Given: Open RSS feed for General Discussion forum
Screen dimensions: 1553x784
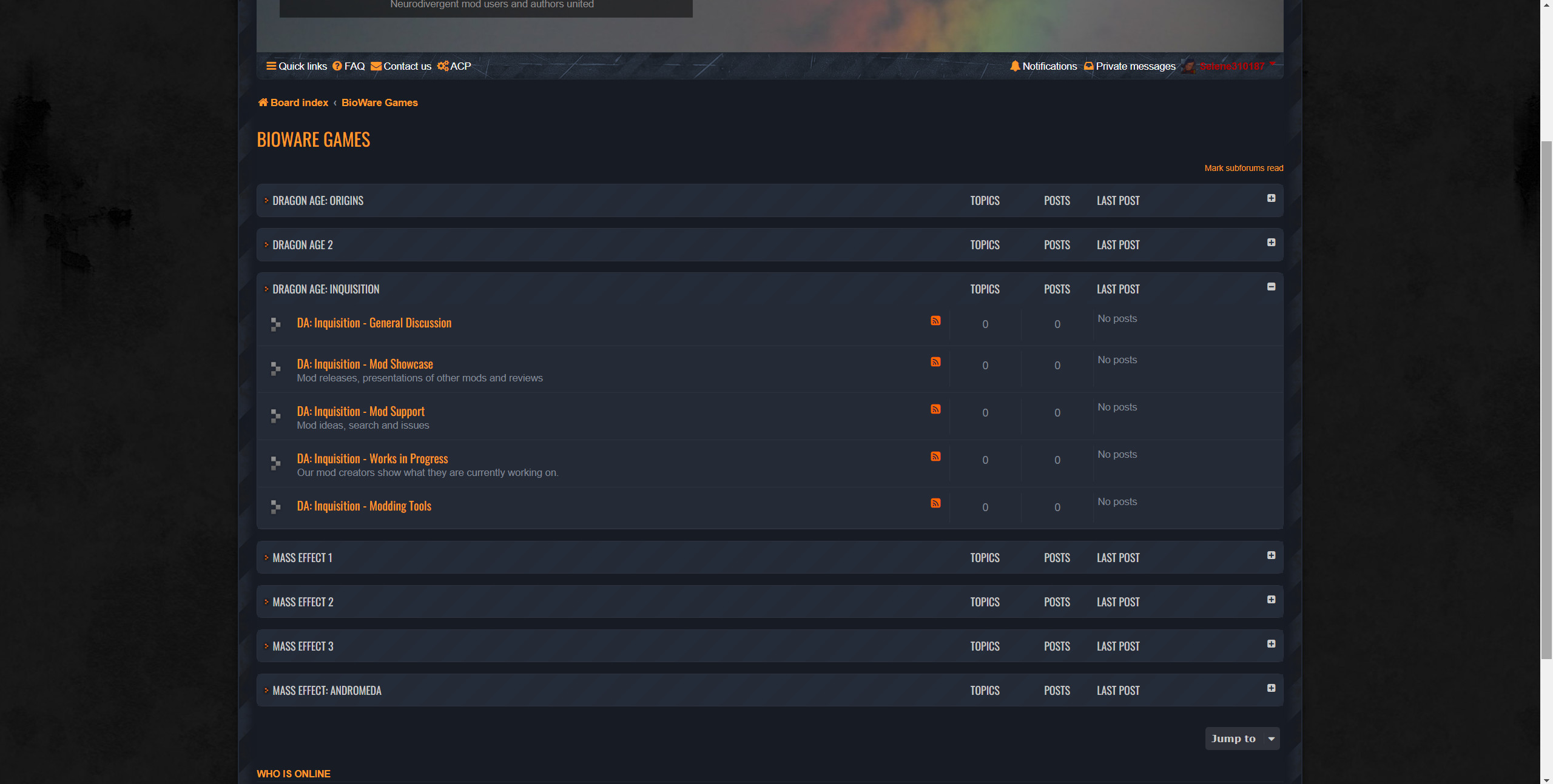Looking at the screenshot, I should coord(935,321).
